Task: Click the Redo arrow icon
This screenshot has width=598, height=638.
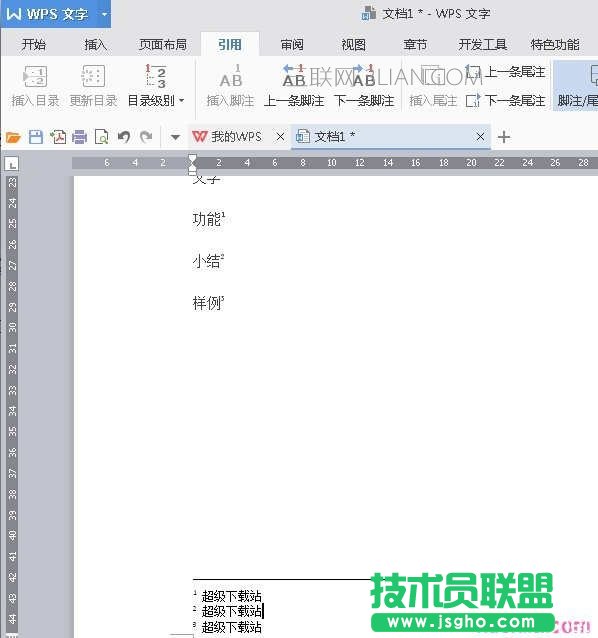Action: click(146, 137)
